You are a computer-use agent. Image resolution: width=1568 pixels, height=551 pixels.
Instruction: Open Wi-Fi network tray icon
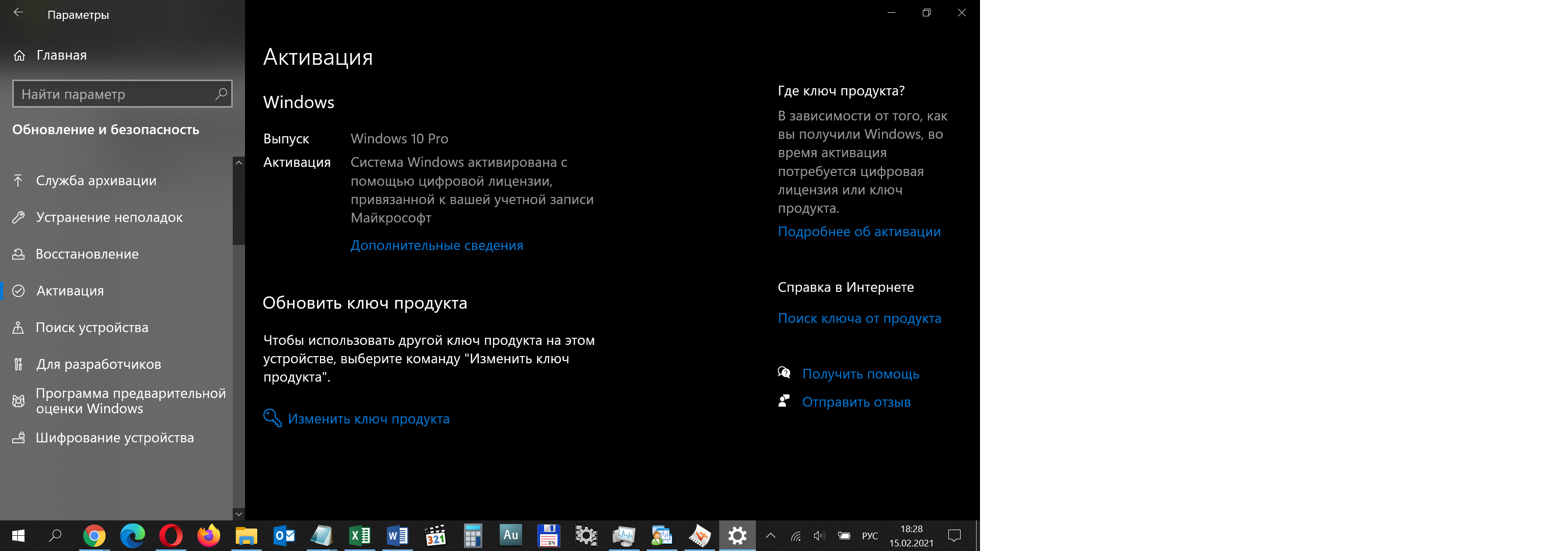click(x=796, y=536)
